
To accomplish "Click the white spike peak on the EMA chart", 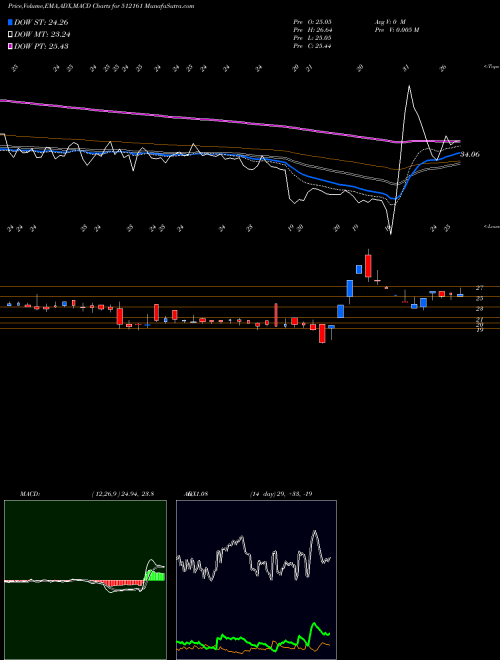I will pyautogui.click(x=409, y=87).
